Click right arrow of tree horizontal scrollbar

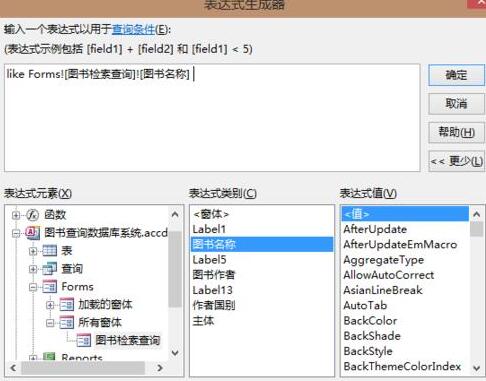click(x=160, y=368)
